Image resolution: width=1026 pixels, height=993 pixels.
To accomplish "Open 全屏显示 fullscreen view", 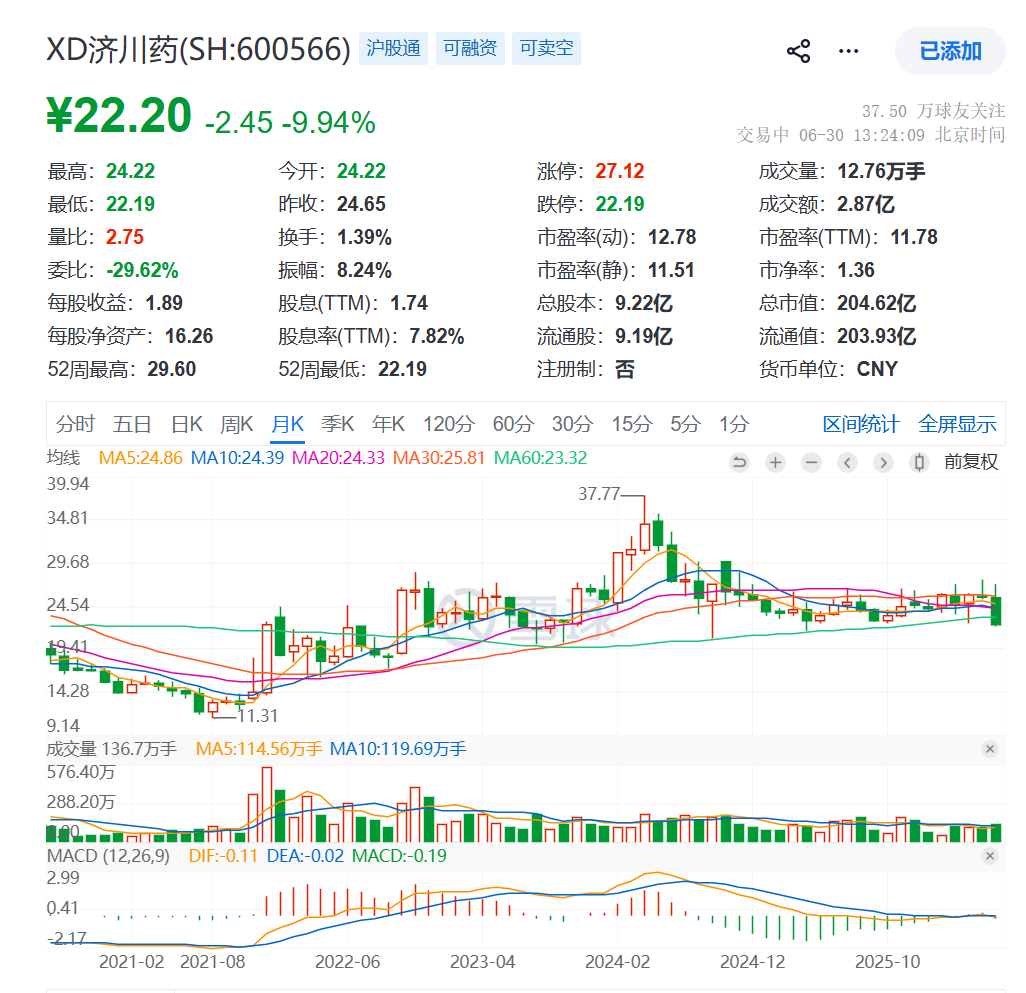I will 957,424.
